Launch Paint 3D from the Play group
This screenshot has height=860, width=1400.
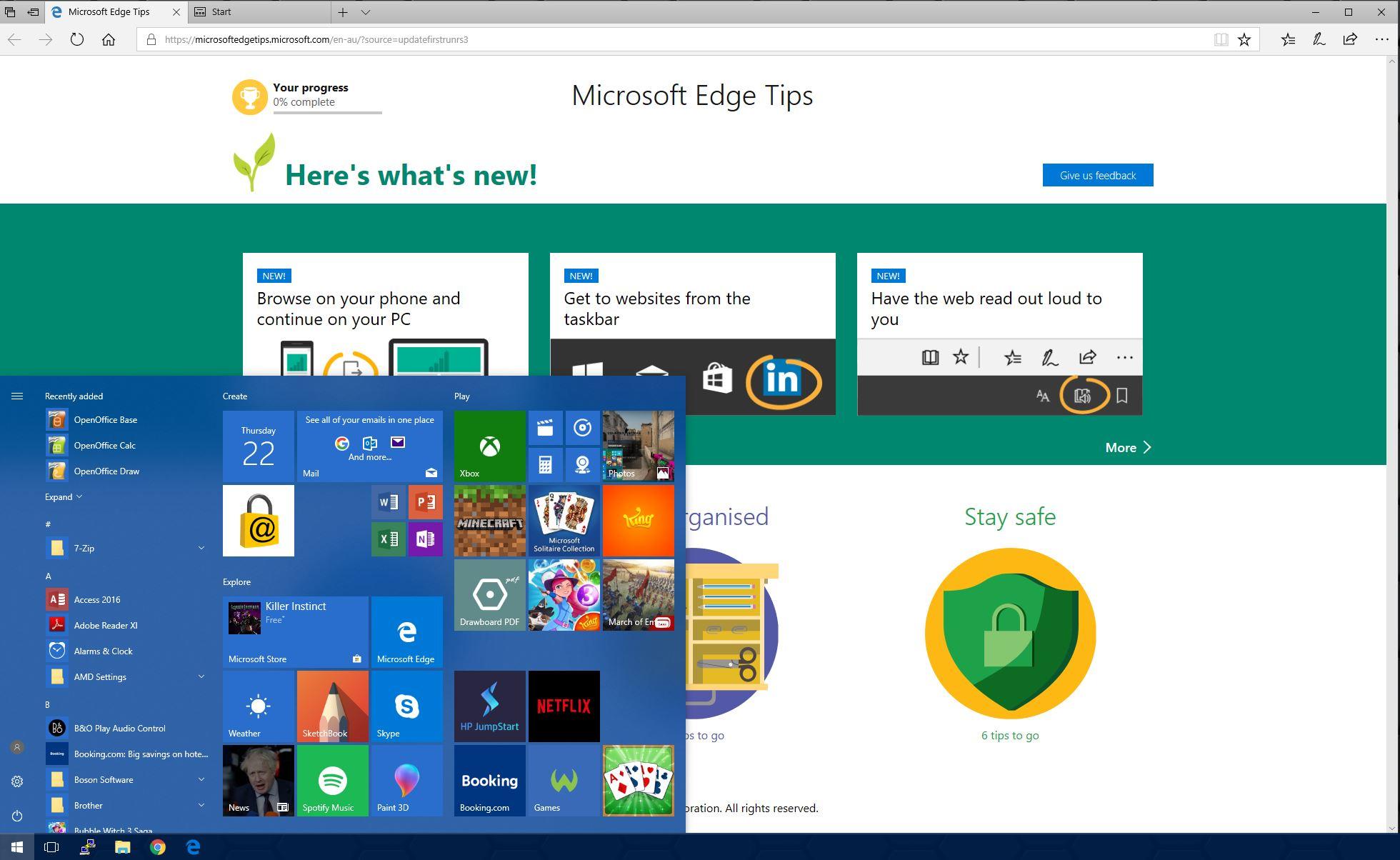(406, 780)
